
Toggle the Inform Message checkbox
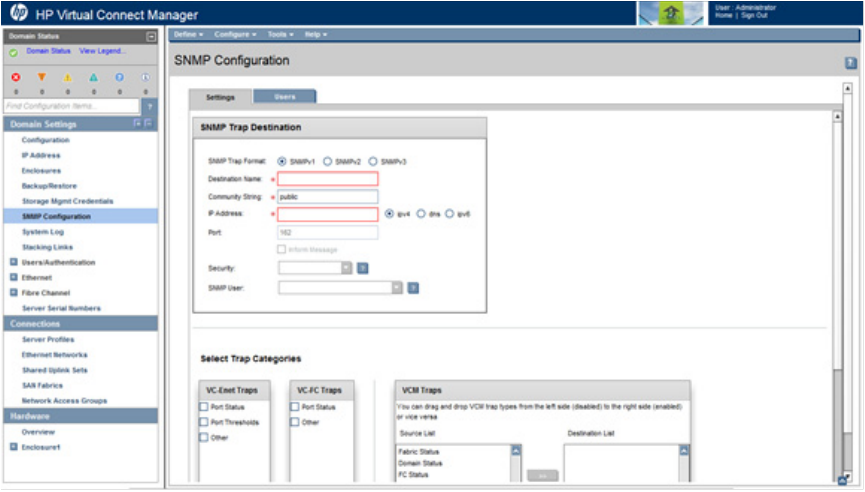(281, 249)
